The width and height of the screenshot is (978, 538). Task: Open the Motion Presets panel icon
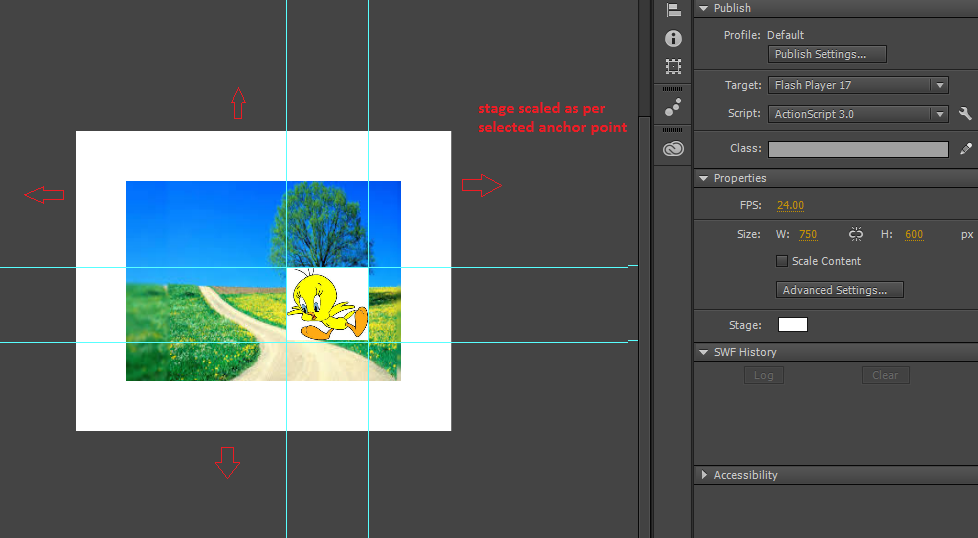672,108
